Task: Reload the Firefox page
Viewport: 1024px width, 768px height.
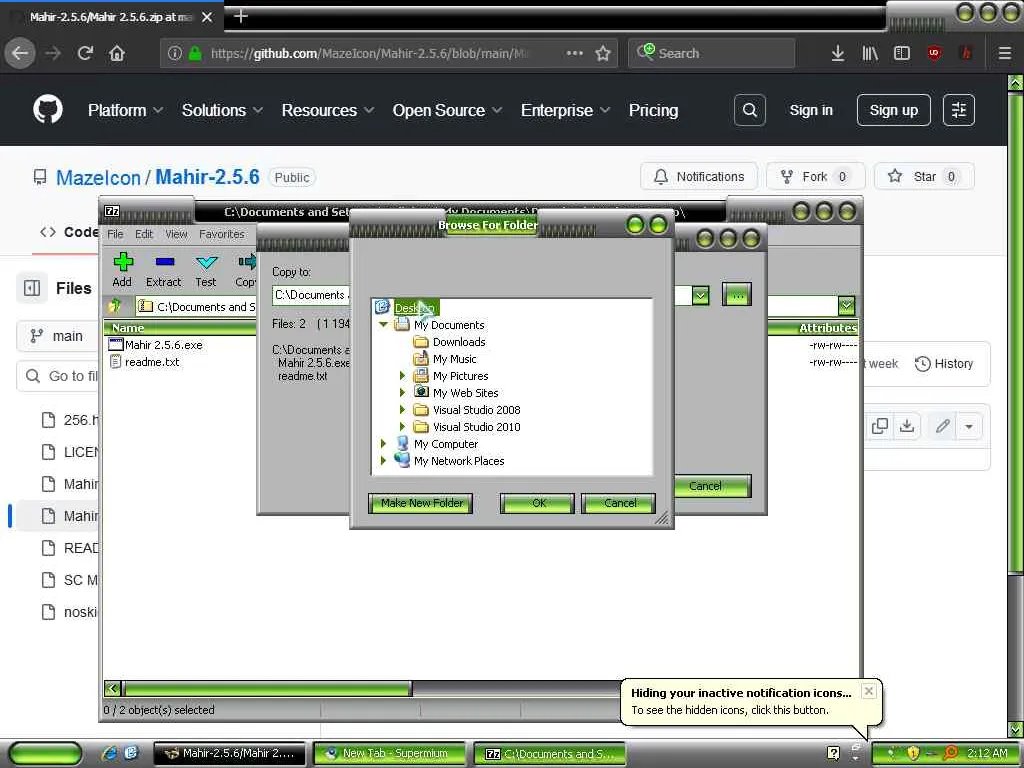Action: tap(85, 53)
